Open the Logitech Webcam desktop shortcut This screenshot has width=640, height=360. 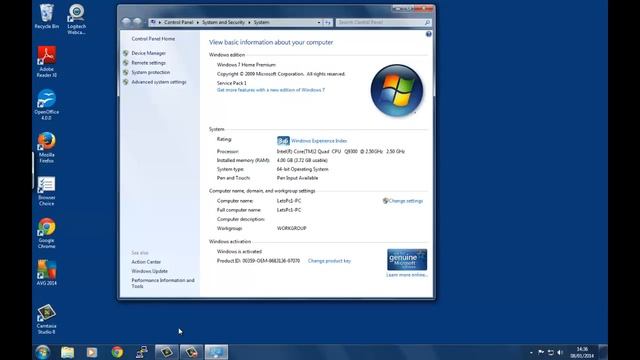(76, 19)
